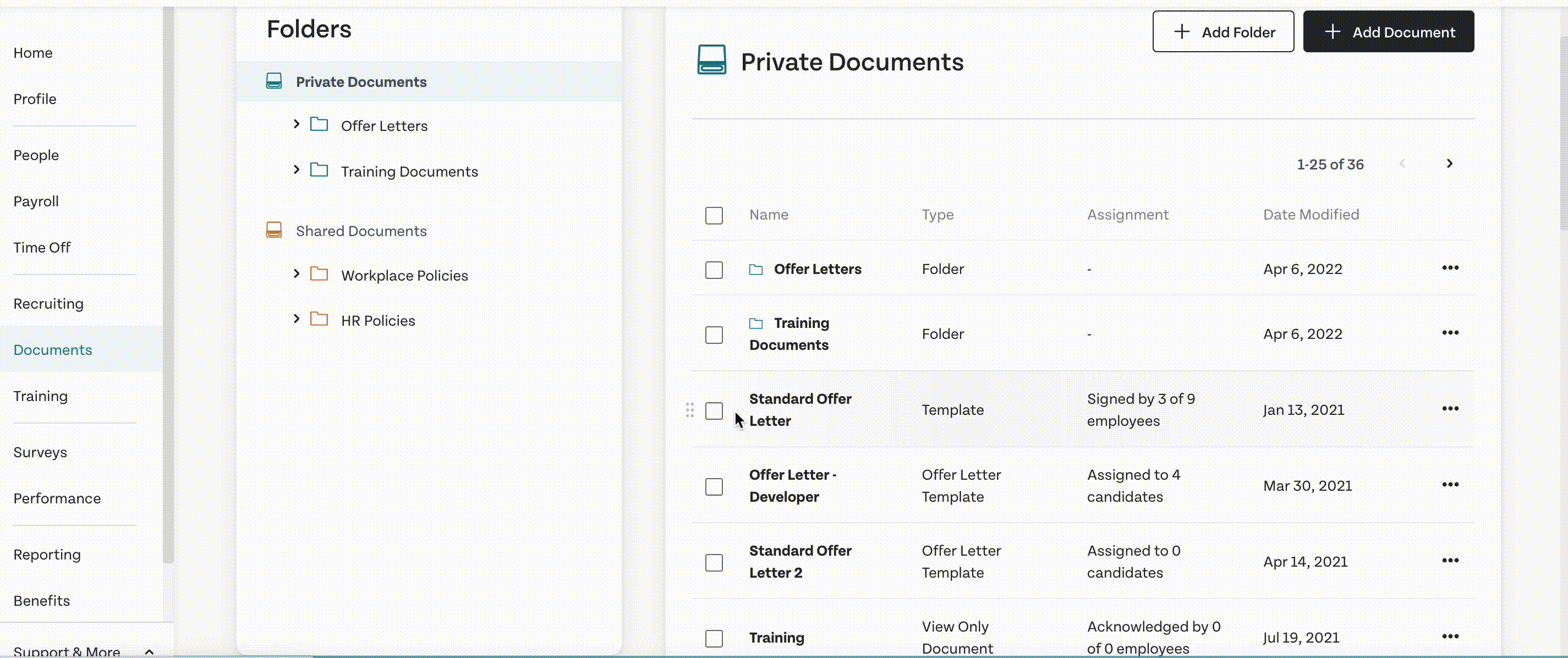1568x658 pixels.
Task: Click 'Signed by 3 of 9 employees' cell
Action: (1141, 410)
